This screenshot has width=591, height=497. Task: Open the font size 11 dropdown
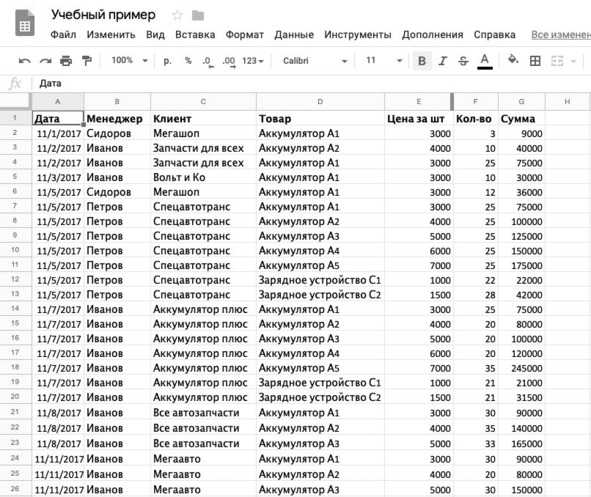pyautogui.click(x=384, y=60)
